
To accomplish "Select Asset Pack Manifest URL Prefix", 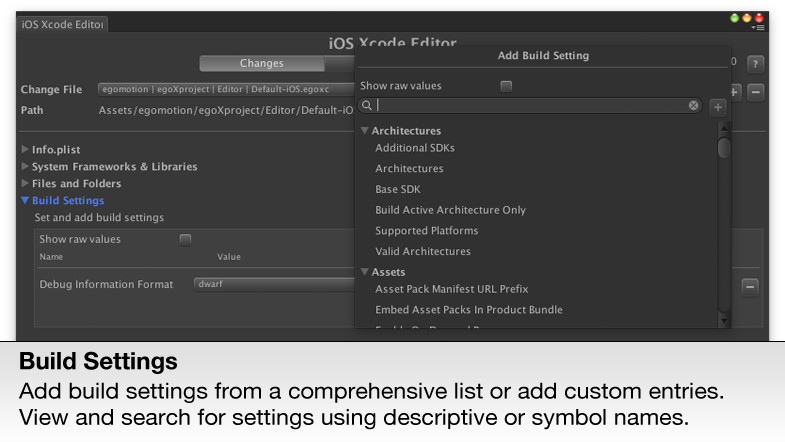I will (x=452, y=289).
